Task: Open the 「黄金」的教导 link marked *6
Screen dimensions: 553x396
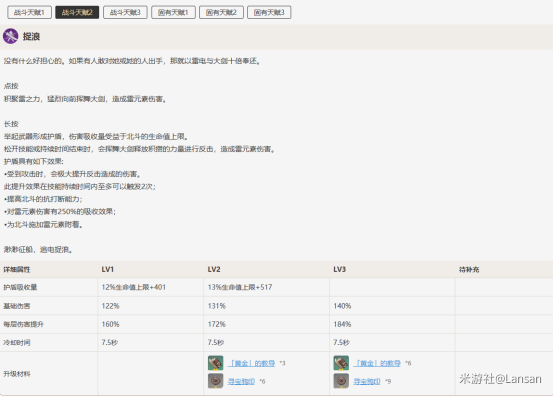Action: click(x=377, y=363)
